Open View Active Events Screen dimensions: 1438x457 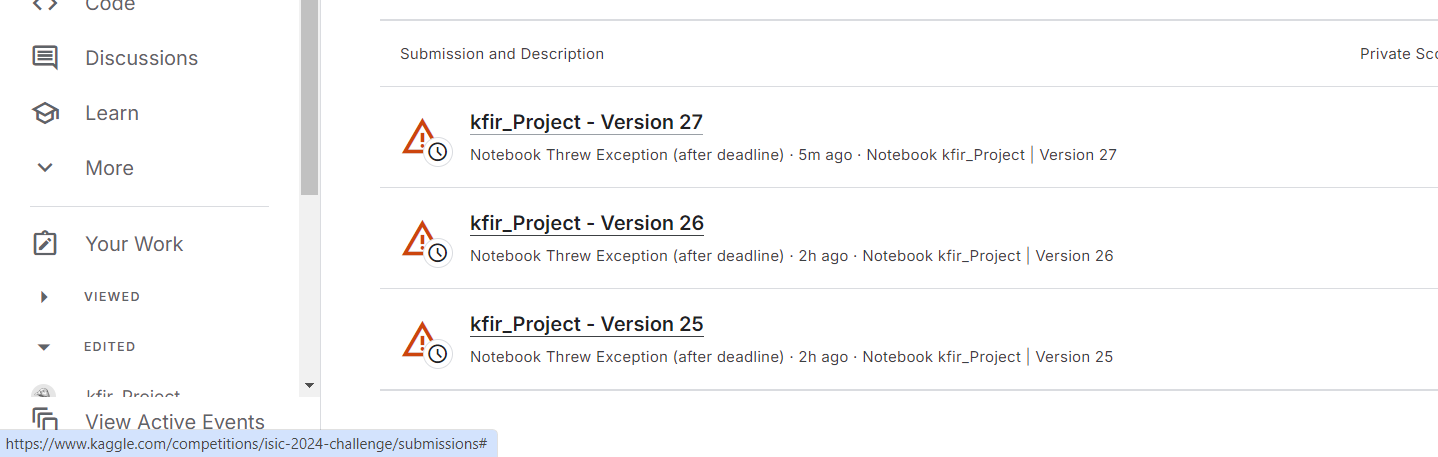click(x=175, y=422)
